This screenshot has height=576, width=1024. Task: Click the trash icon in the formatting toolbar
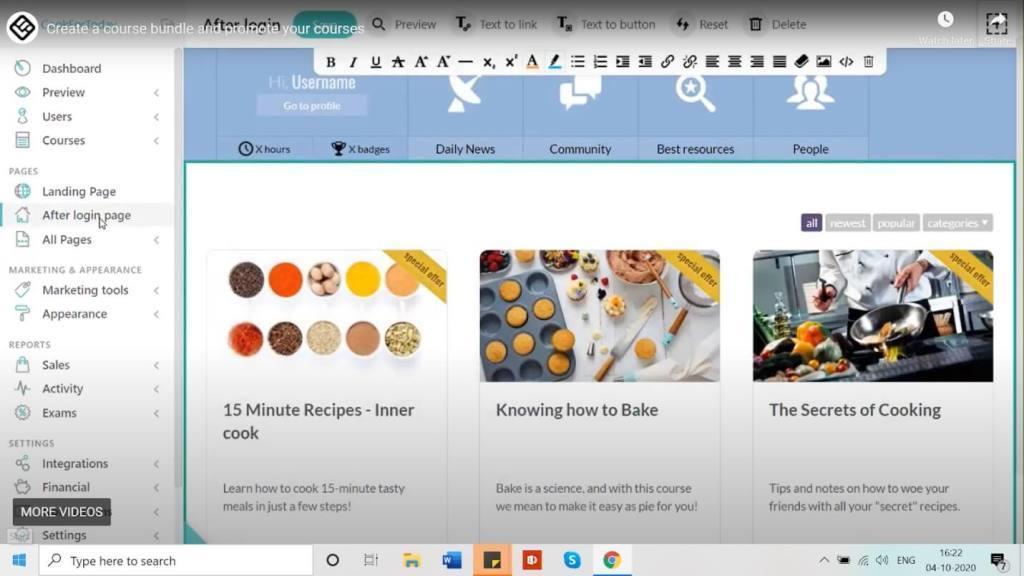pos(869,62)
